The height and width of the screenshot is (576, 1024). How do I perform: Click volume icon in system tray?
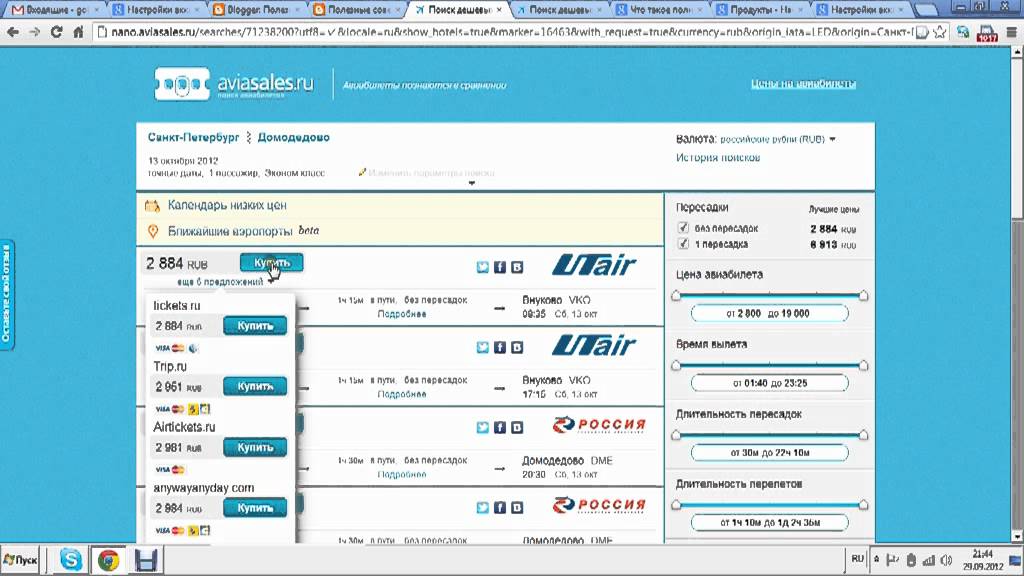tap(946, 560)
